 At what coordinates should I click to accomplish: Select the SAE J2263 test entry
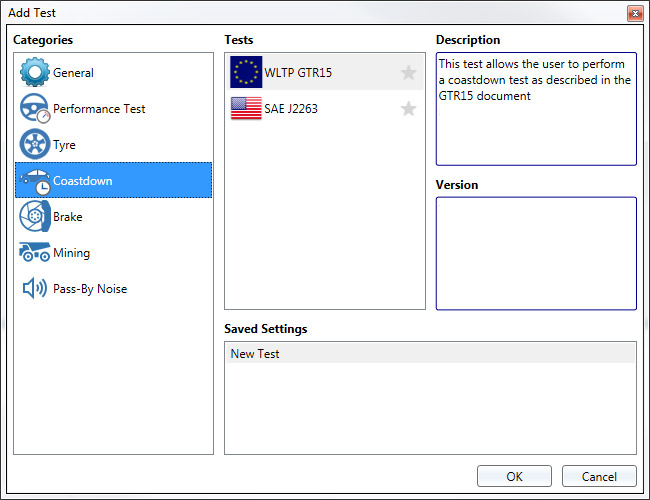pyautogui.click(x=325, y=108)
